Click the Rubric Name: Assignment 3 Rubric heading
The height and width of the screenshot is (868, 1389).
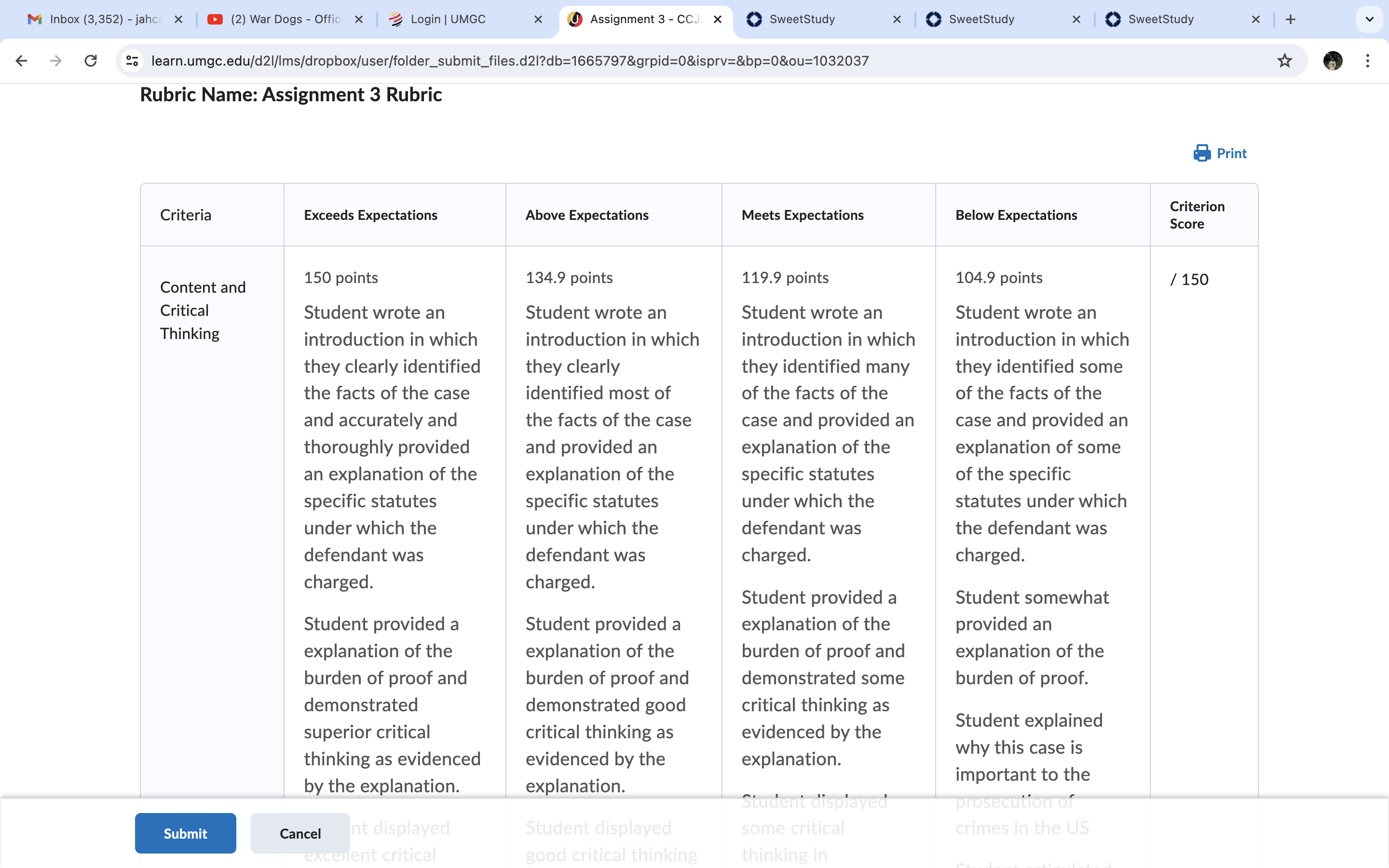tap(290, 95)
